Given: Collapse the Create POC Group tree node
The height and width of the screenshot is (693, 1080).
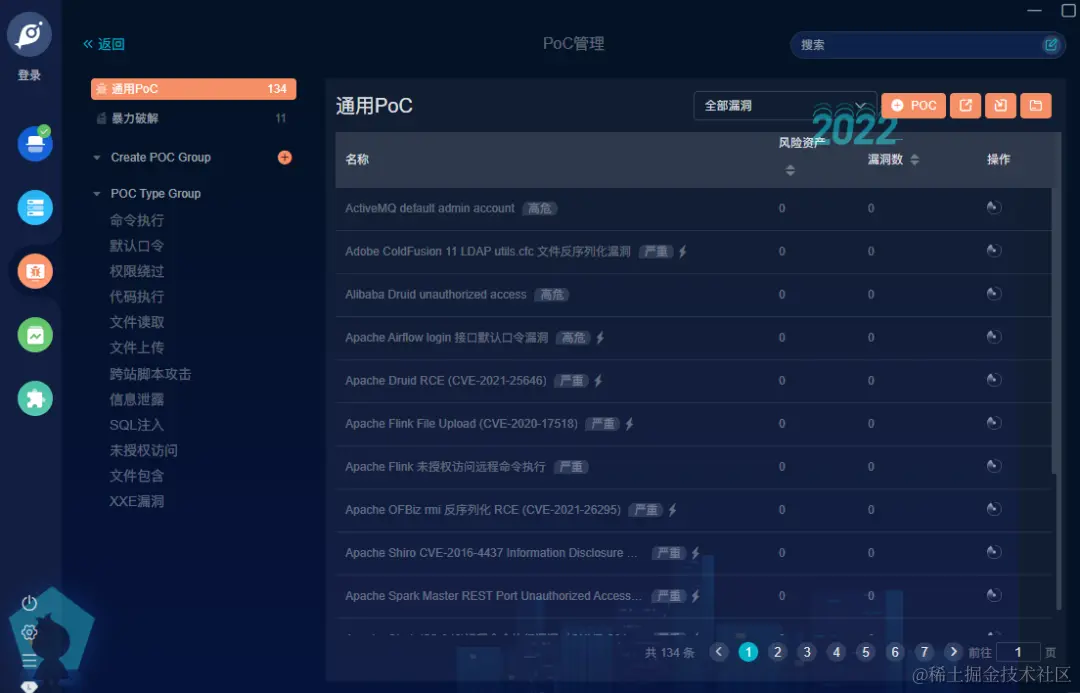Looking at the screenshot, I should (96, 158).
